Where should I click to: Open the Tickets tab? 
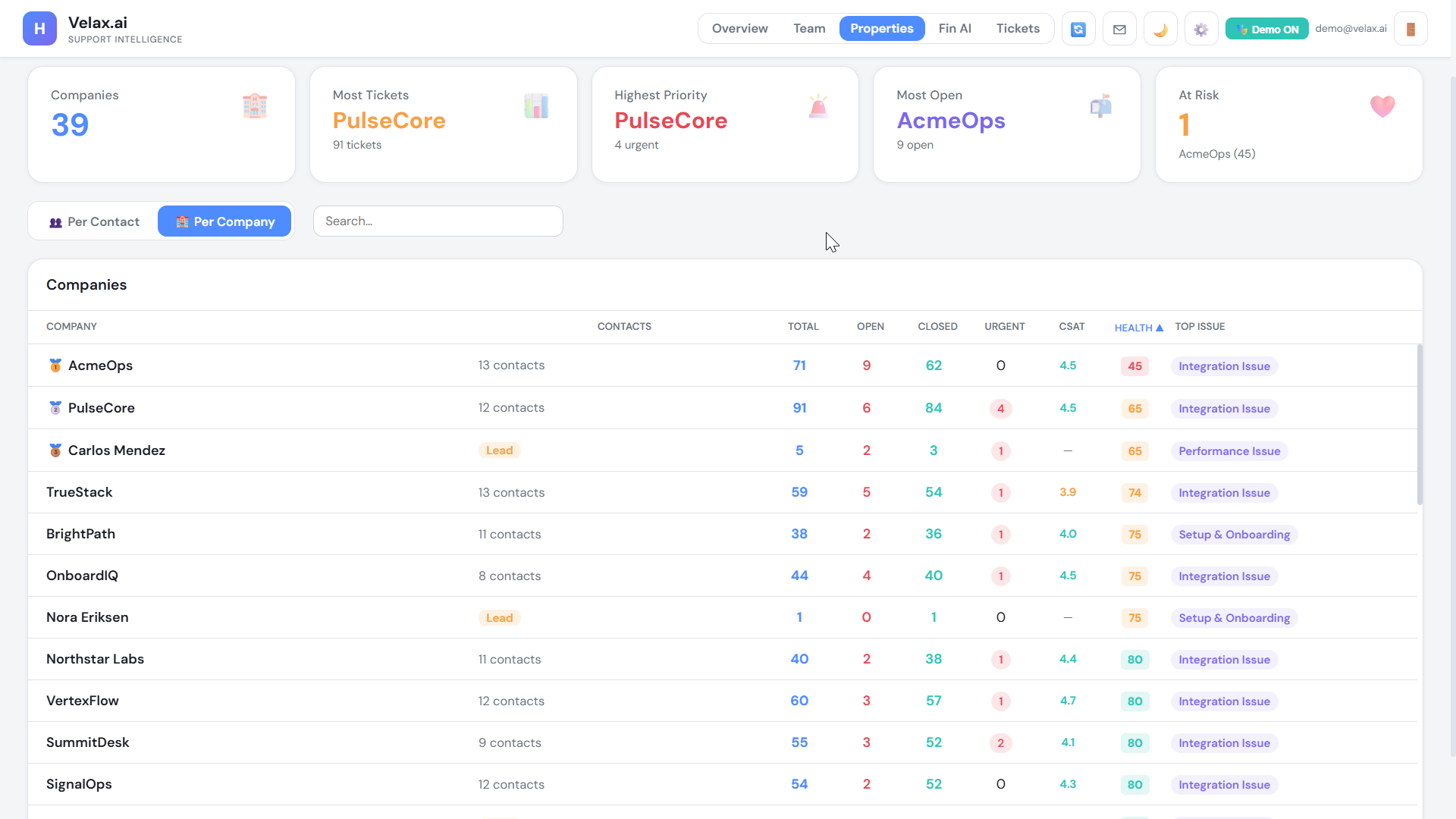click(1018, 29)
